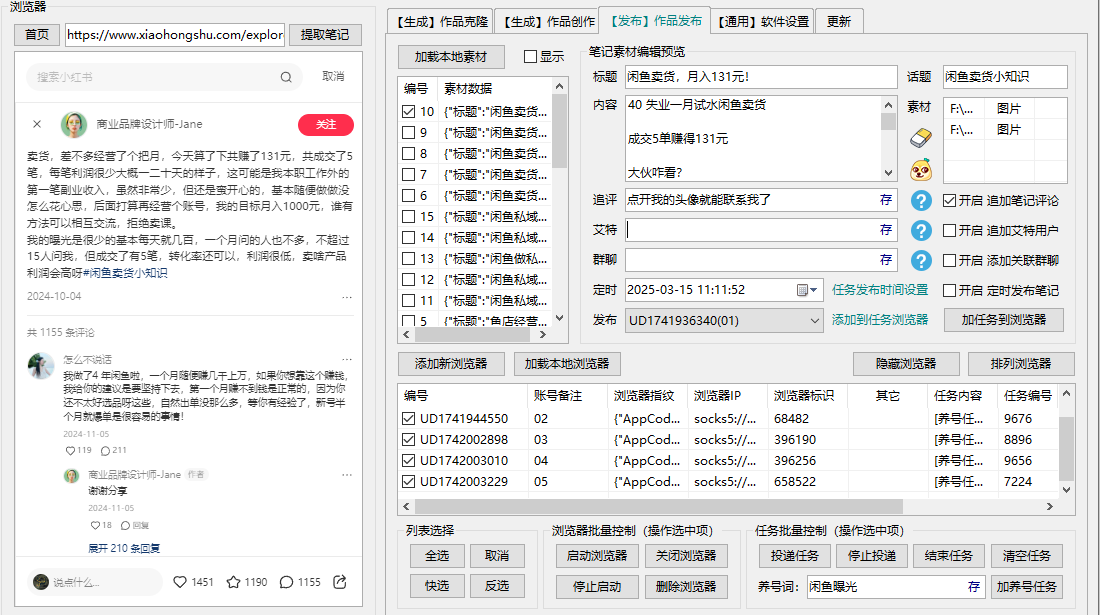Click 全选 button in 列表选择

(x=437, y=556)
